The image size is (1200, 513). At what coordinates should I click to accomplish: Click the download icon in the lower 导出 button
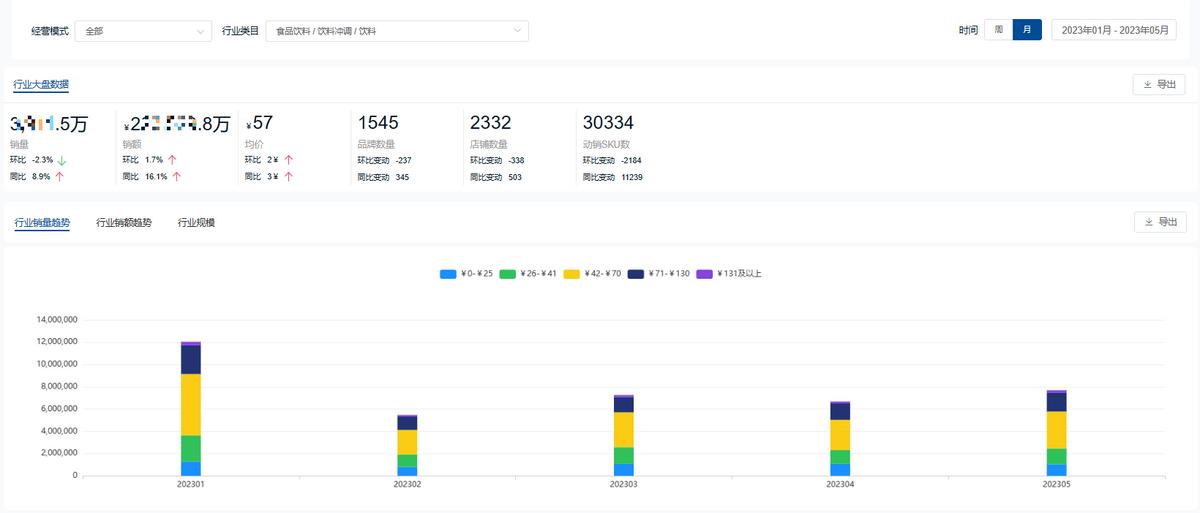pos(1149,222)
